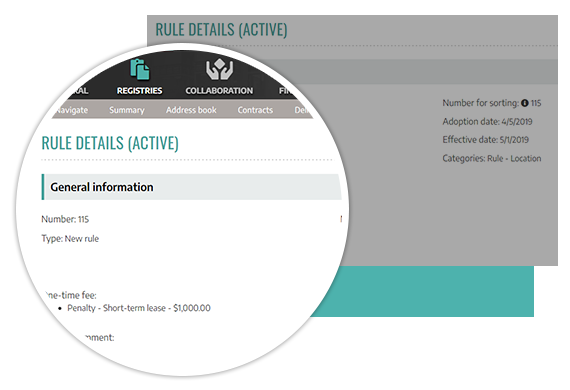Select the 'Number: 115' text
Image resolution: width=570 pixels, height=390 pixels.
pyautogui.click(x=65, y=219)
